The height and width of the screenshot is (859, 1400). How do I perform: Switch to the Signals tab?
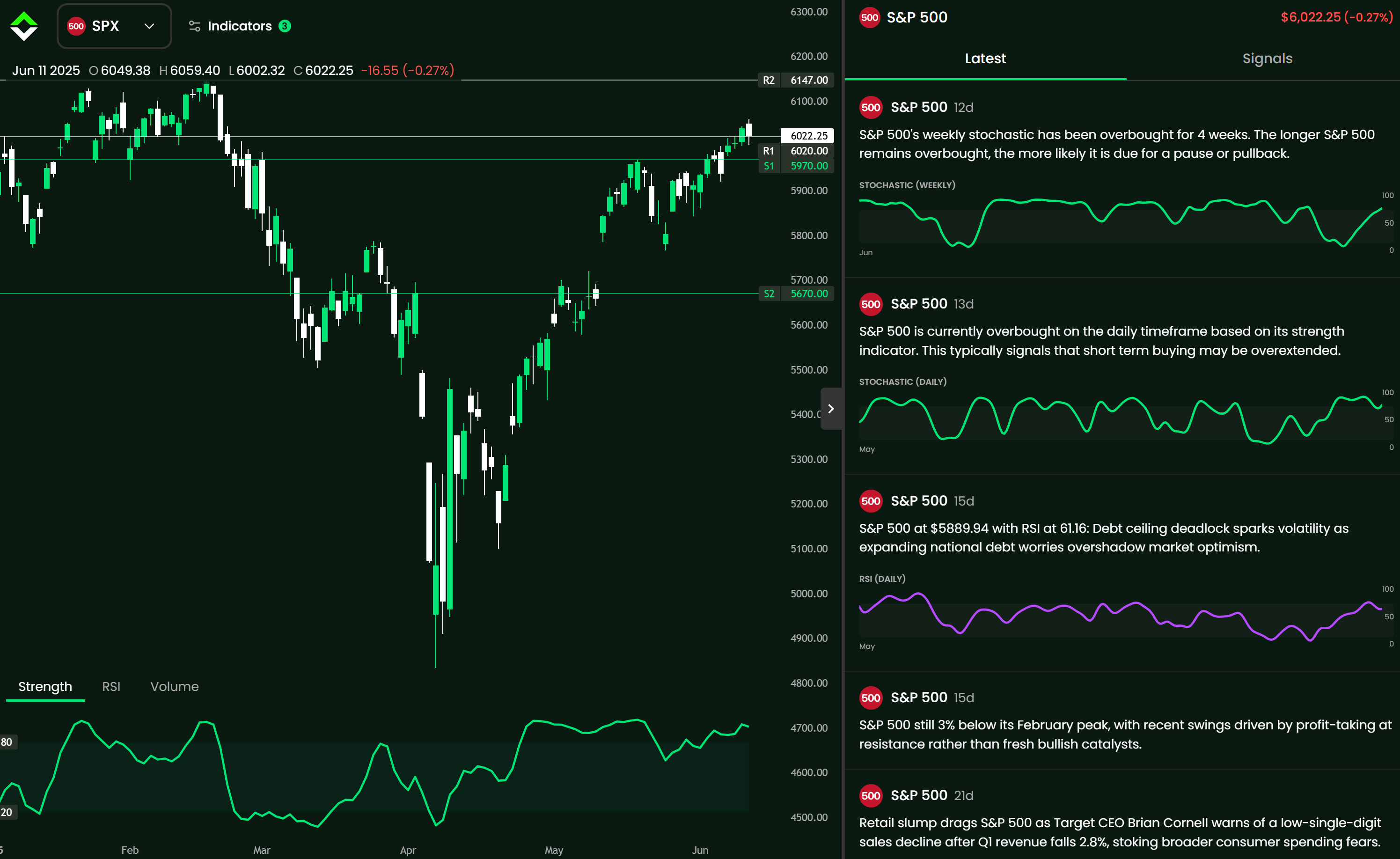pyautogui.click(x=1267, y=59)
